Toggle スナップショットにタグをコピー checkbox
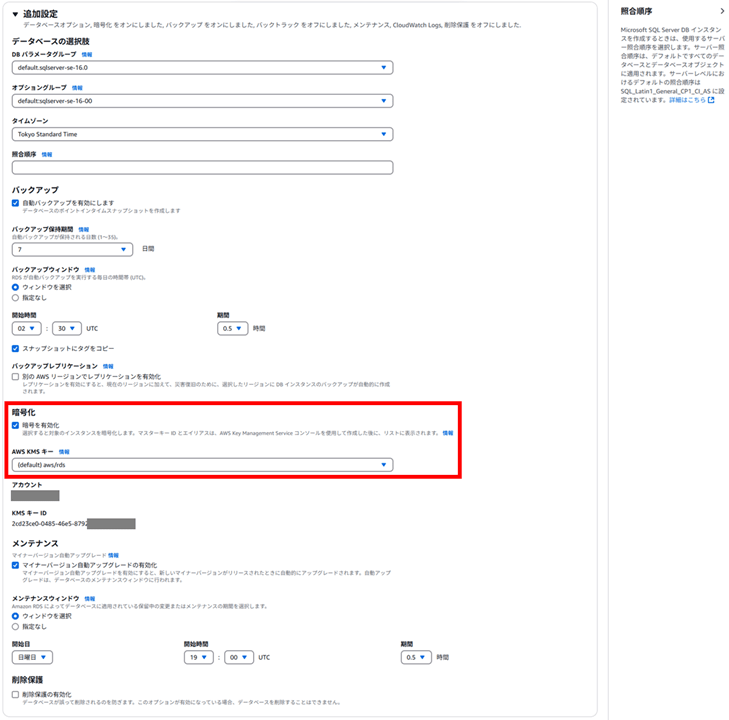The height and width of the screenshot is (720, 729). point(15,349)
